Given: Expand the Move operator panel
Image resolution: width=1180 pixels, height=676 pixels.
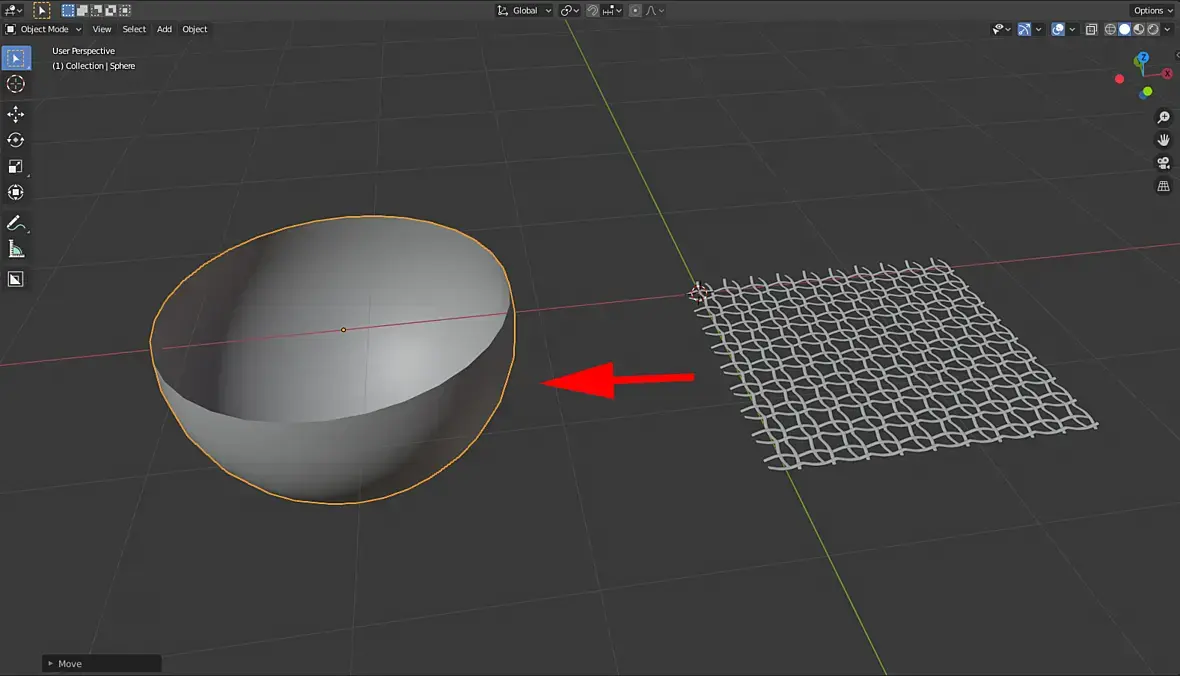Looking at the screenshot, I should tap(102, 663).
